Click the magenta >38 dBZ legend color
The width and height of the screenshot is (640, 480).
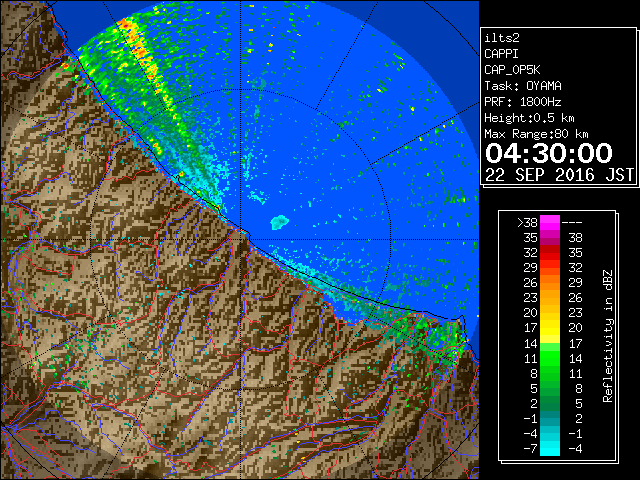[550, 223]
